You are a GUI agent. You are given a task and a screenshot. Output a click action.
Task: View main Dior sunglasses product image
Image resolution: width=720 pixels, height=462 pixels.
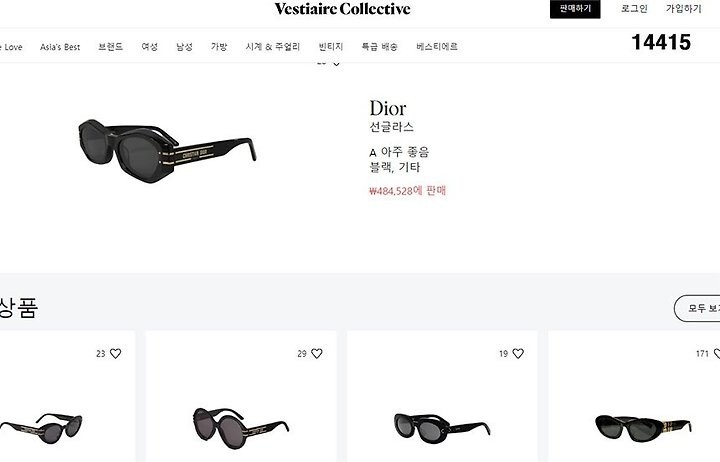point(167,151)
